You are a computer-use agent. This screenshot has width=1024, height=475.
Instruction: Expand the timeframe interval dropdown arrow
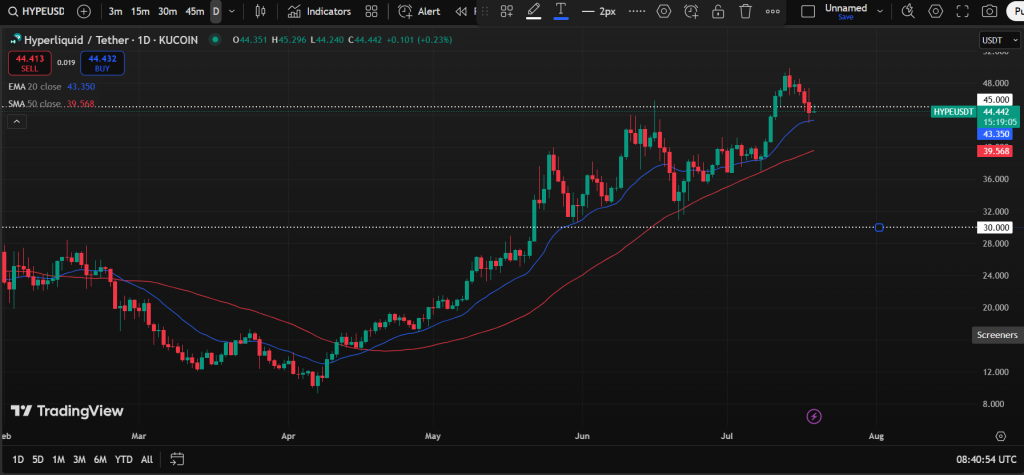coord(232,11)
